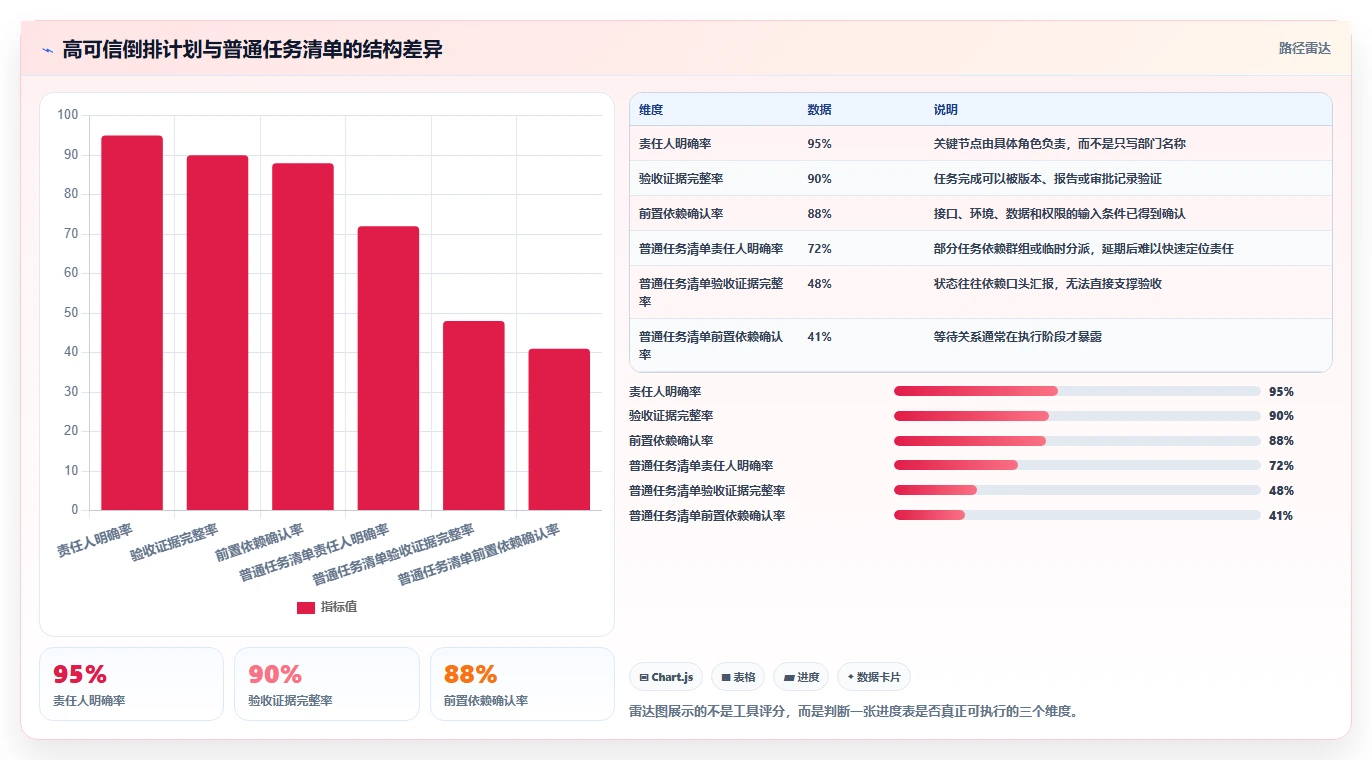Click the 责任人明确率 bar in chart
This screenshot has height=760, width=1372.
coord(132,323)
